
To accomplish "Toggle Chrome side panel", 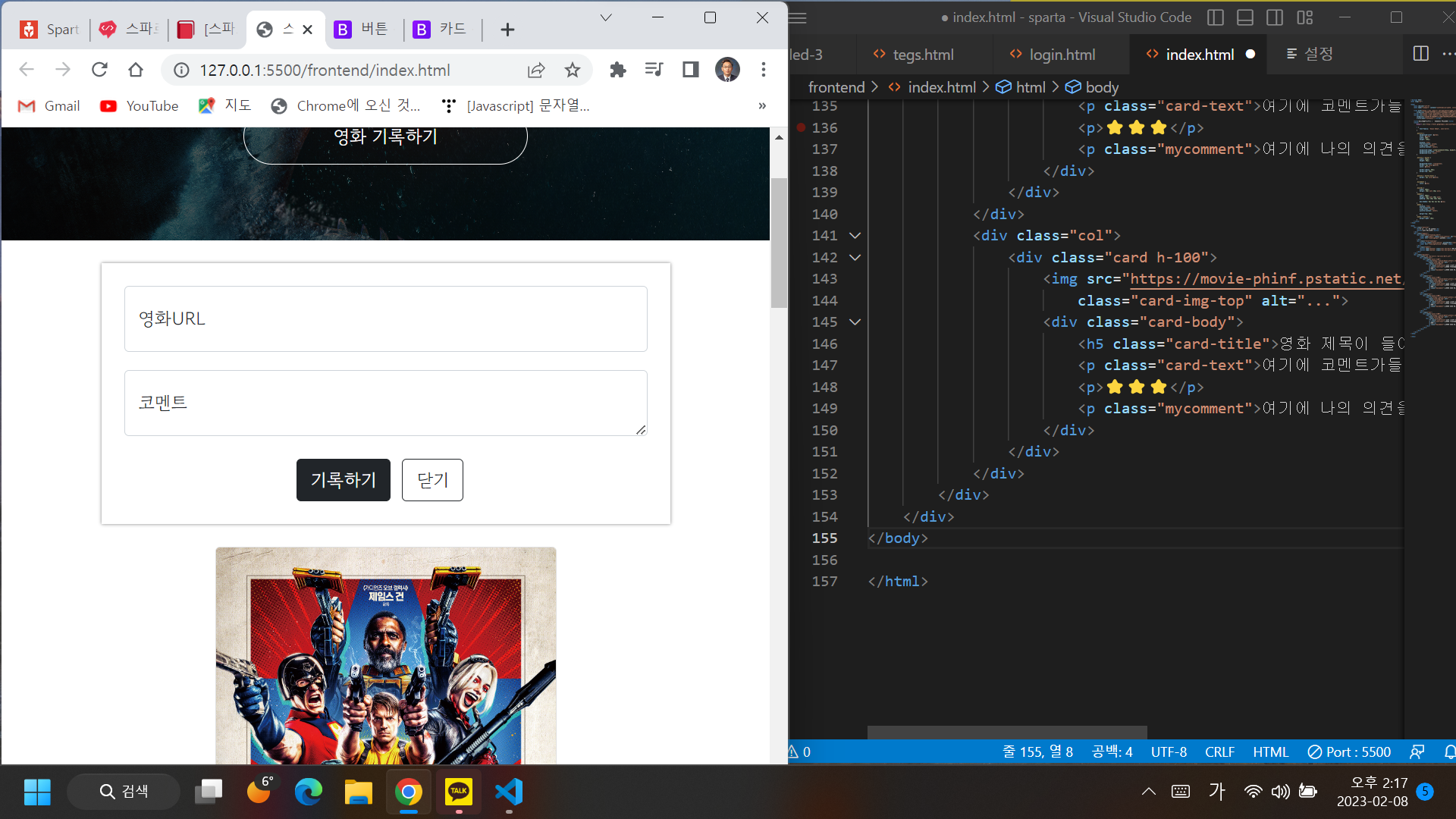I will pos(690,70).
